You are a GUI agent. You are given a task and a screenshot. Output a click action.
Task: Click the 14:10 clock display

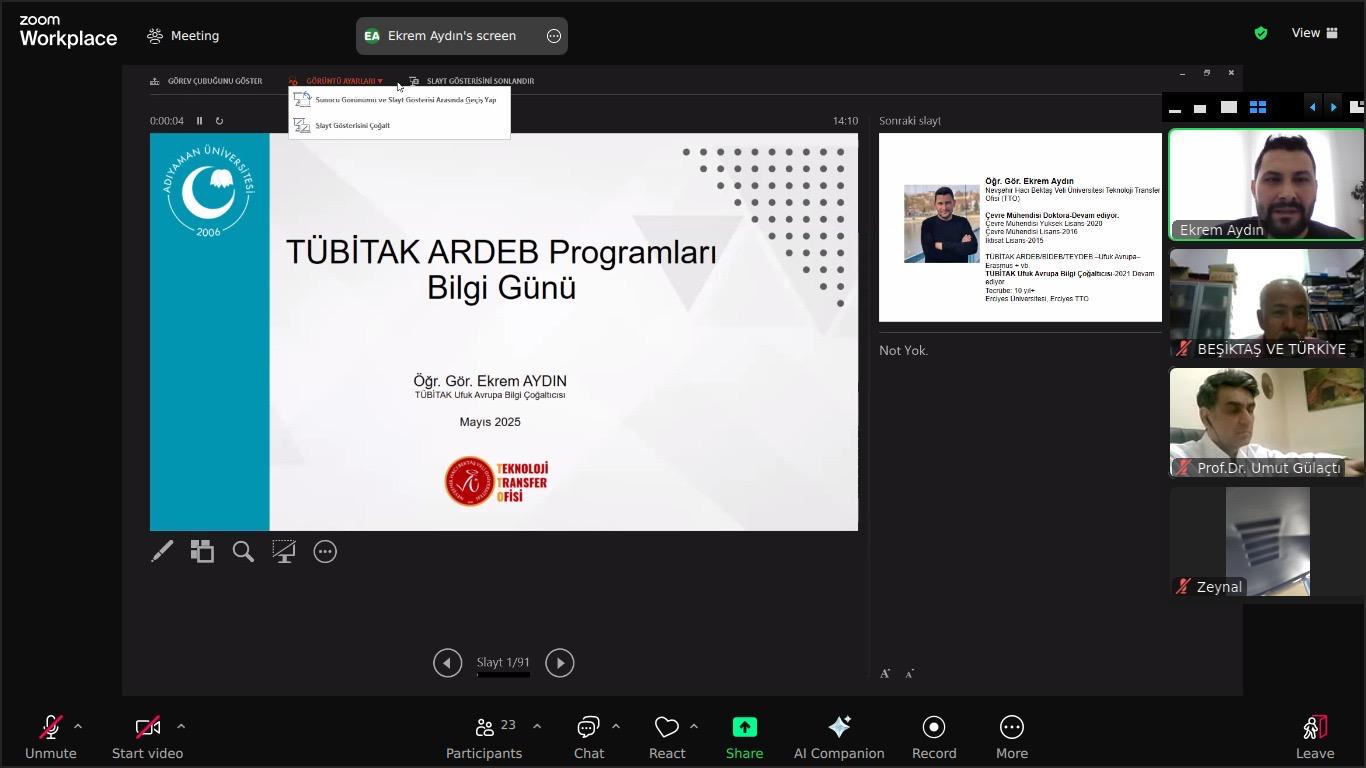coord(845,121)
